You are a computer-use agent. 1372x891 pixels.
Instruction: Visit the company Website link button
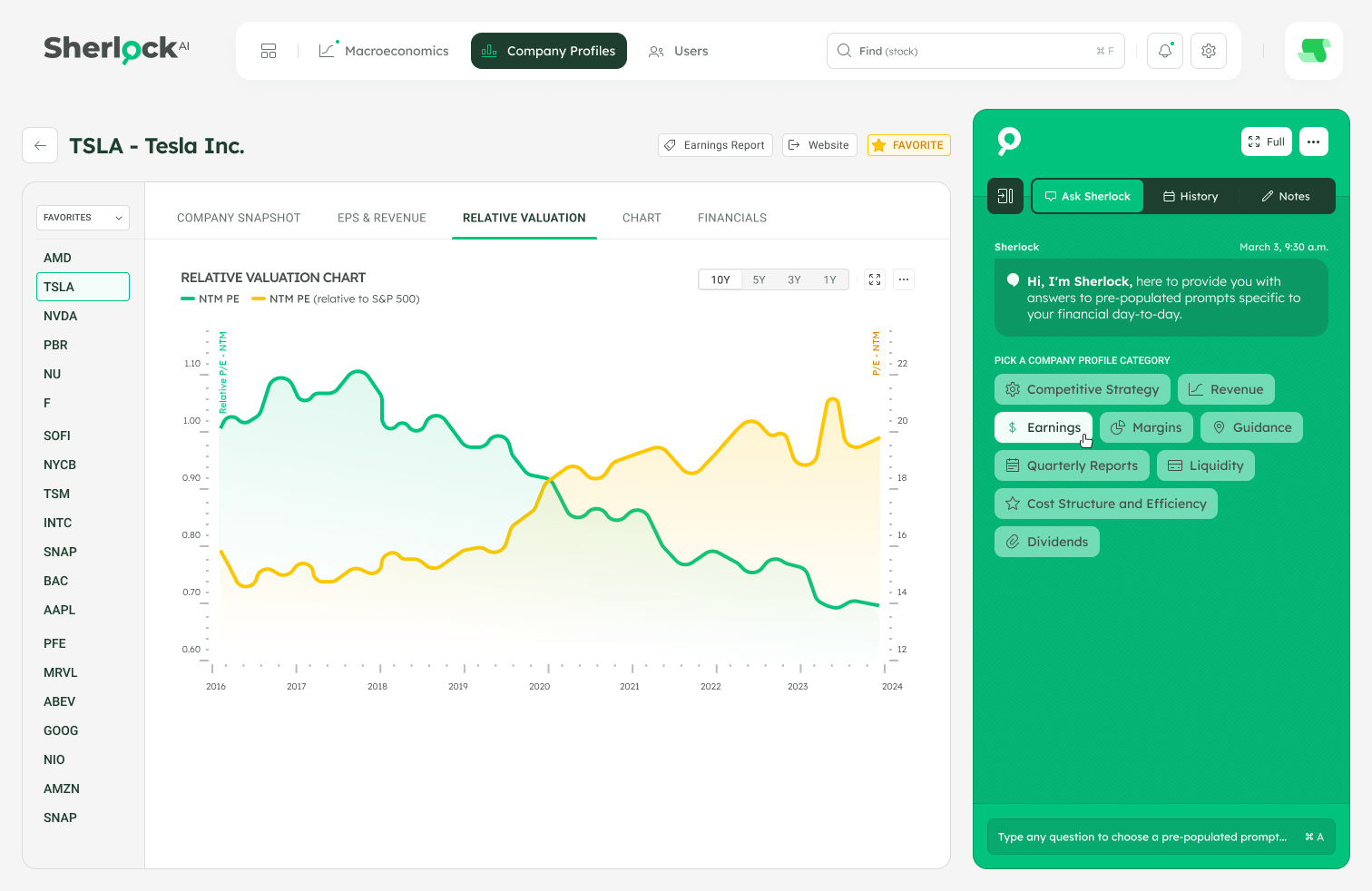point(819,145)
